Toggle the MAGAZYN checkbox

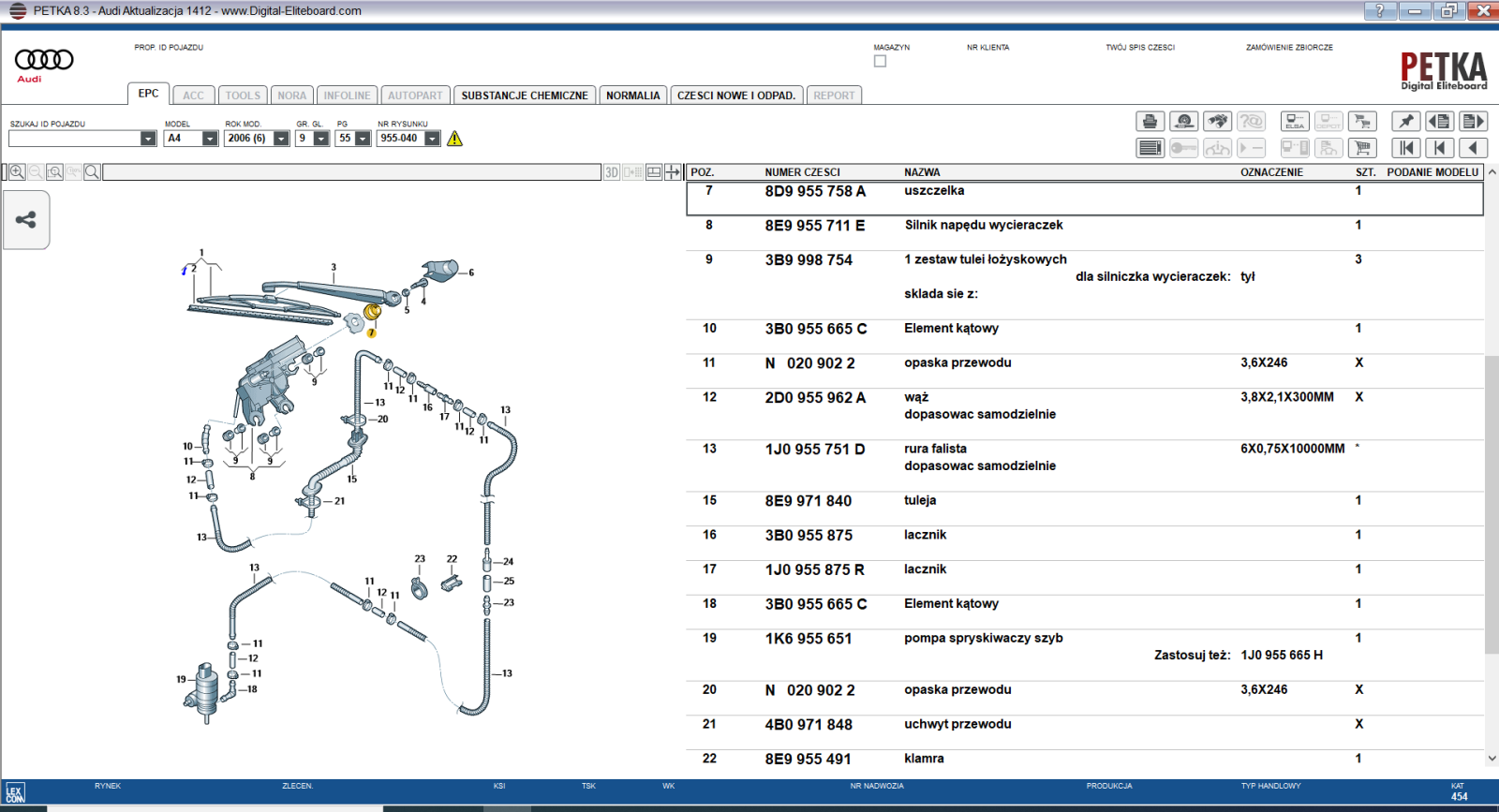pos(880,61)
